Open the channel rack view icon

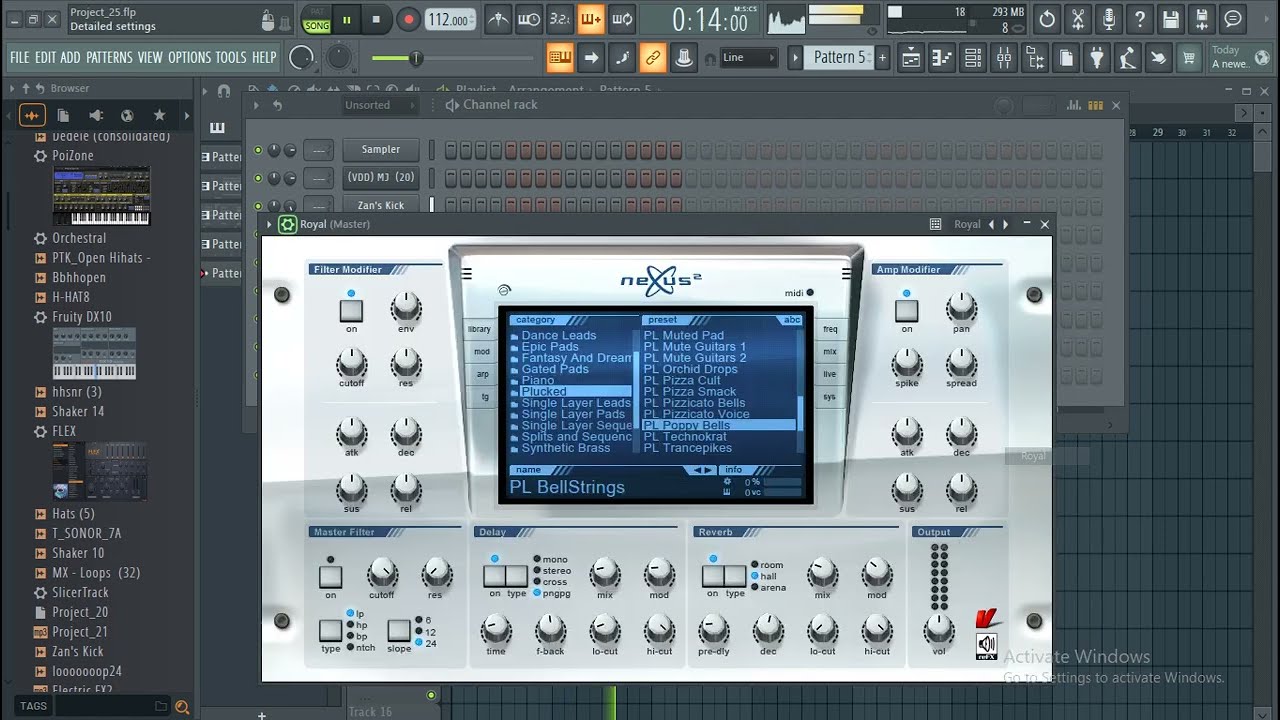pyautogui.click(x=973, y=58)
